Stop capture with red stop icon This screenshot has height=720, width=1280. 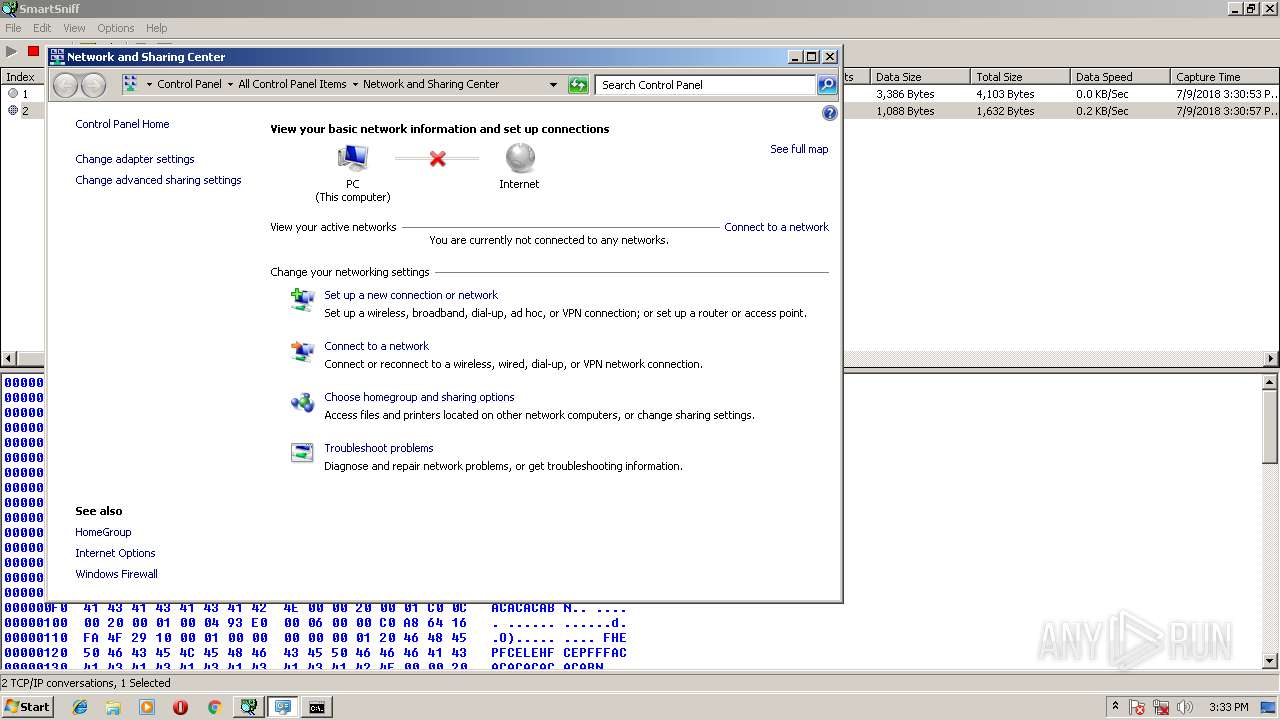click(33, 51)
